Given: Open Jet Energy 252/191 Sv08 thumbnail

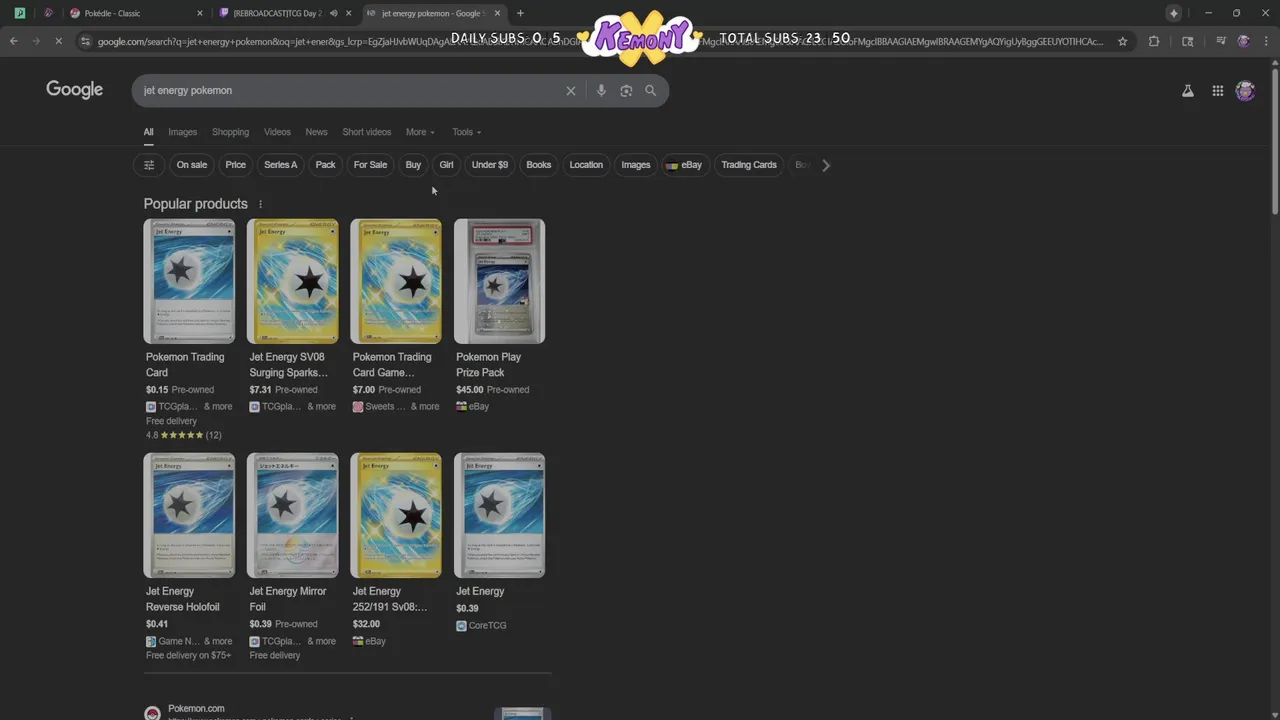Looking at the screenshot, I should click(396, 515).
